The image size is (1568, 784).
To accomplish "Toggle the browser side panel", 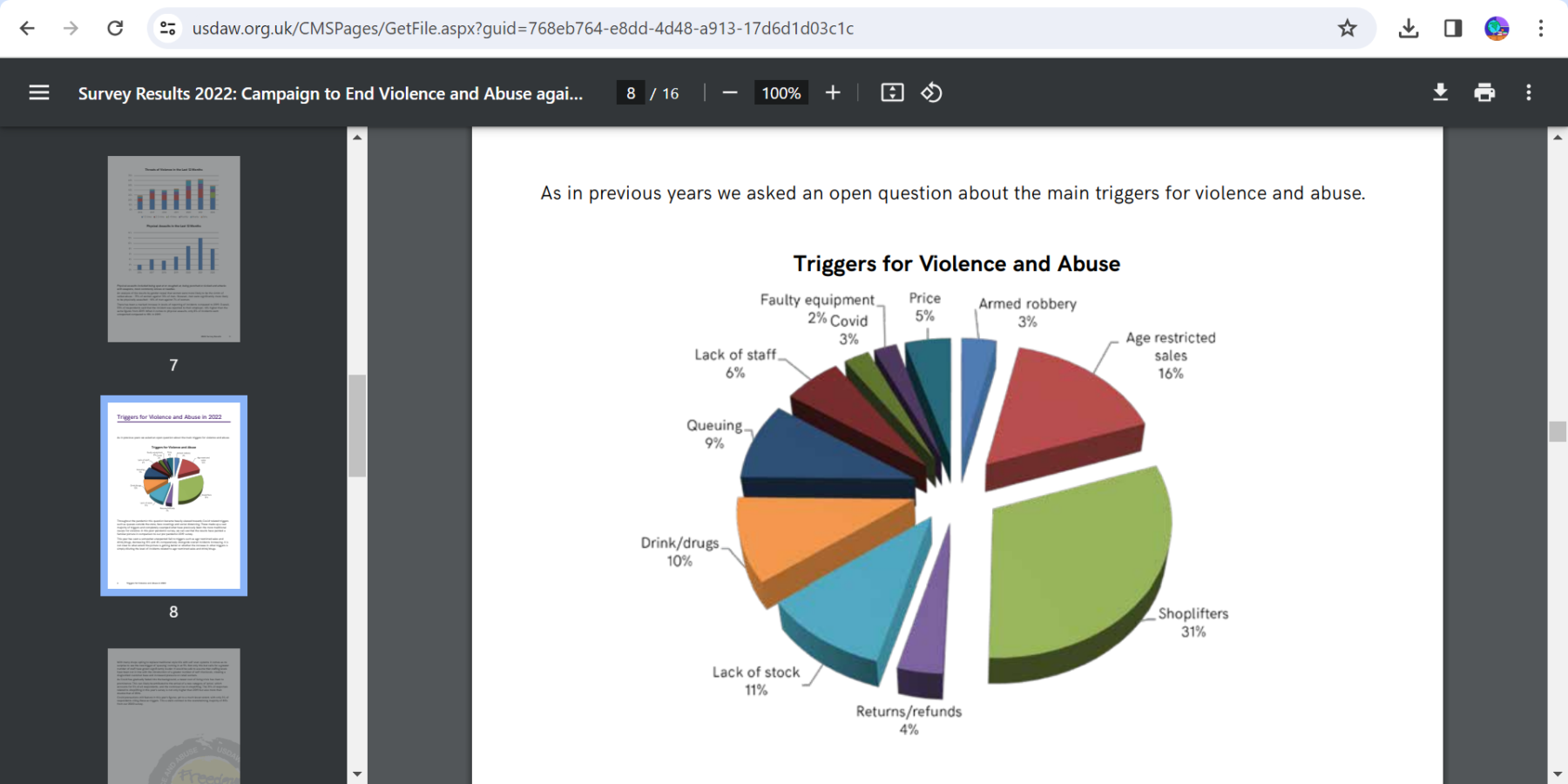I will [1452, 29].
